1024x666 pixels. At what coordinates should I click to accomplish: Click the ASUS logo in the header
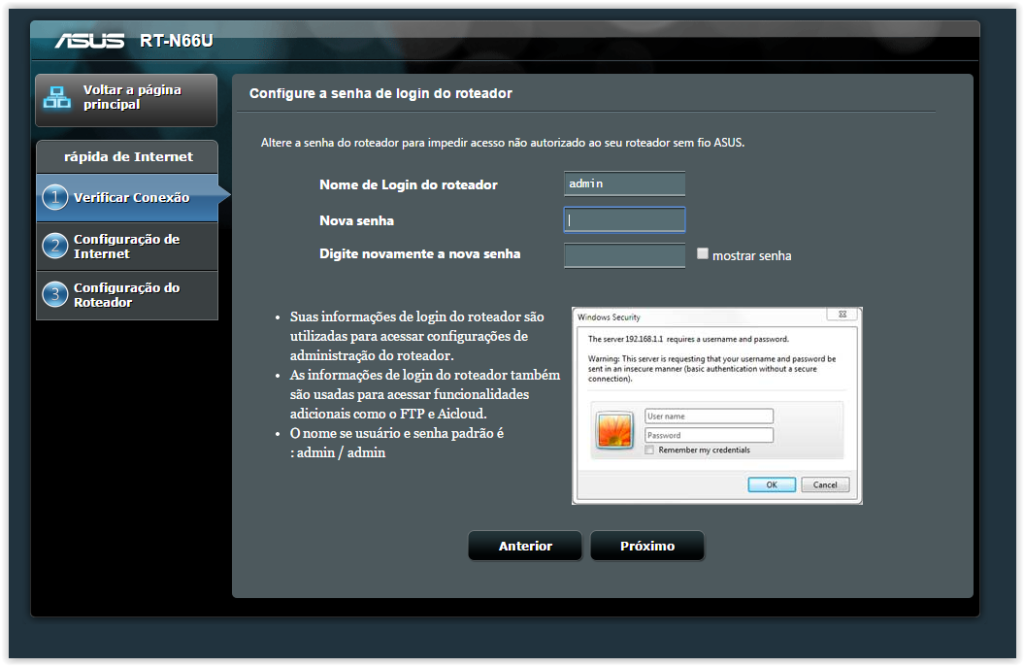click(x=89, y=41)
